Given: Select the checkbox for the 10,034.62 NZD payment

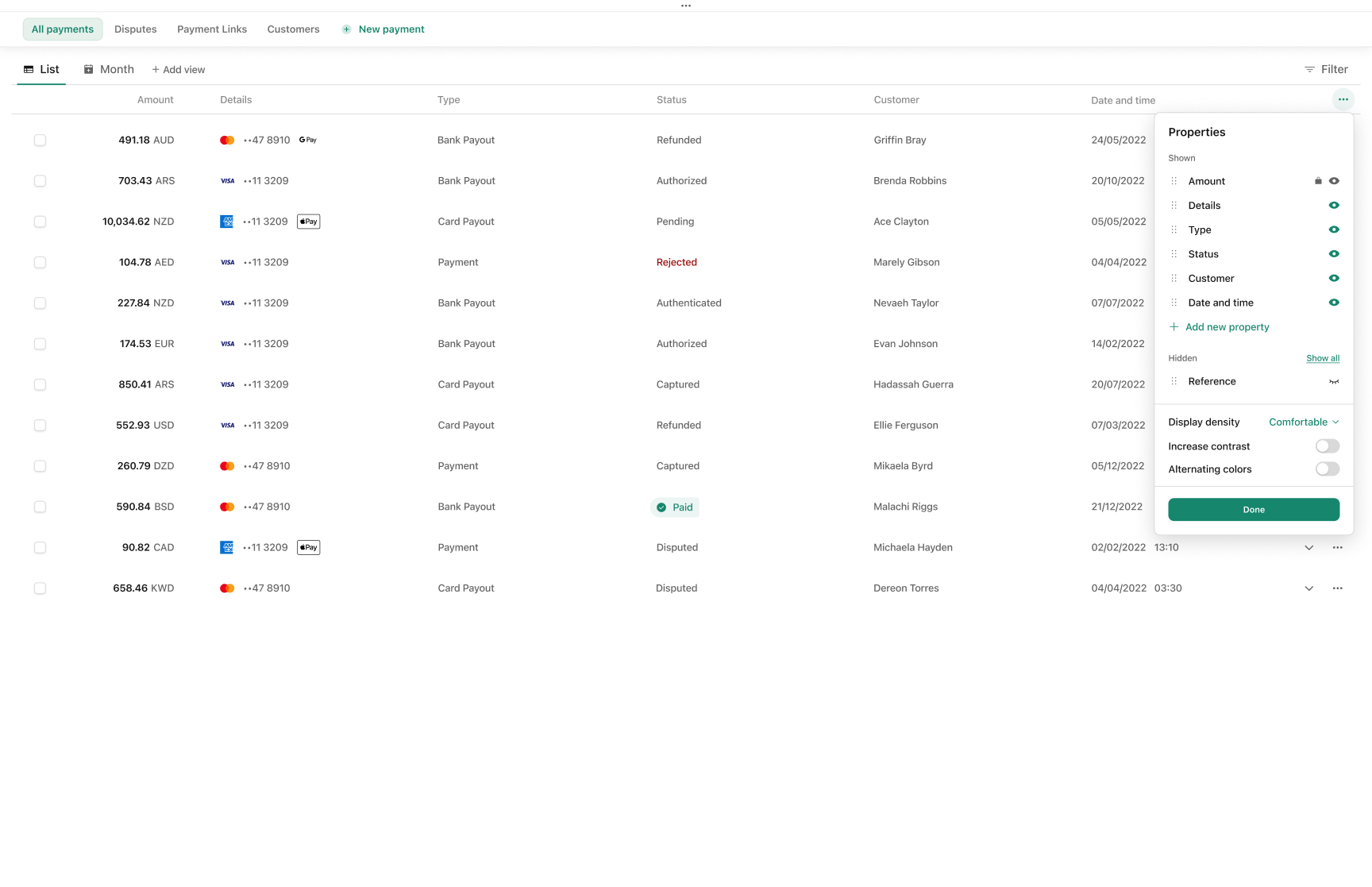Looking at the screenshot, I should pos(40,222).
